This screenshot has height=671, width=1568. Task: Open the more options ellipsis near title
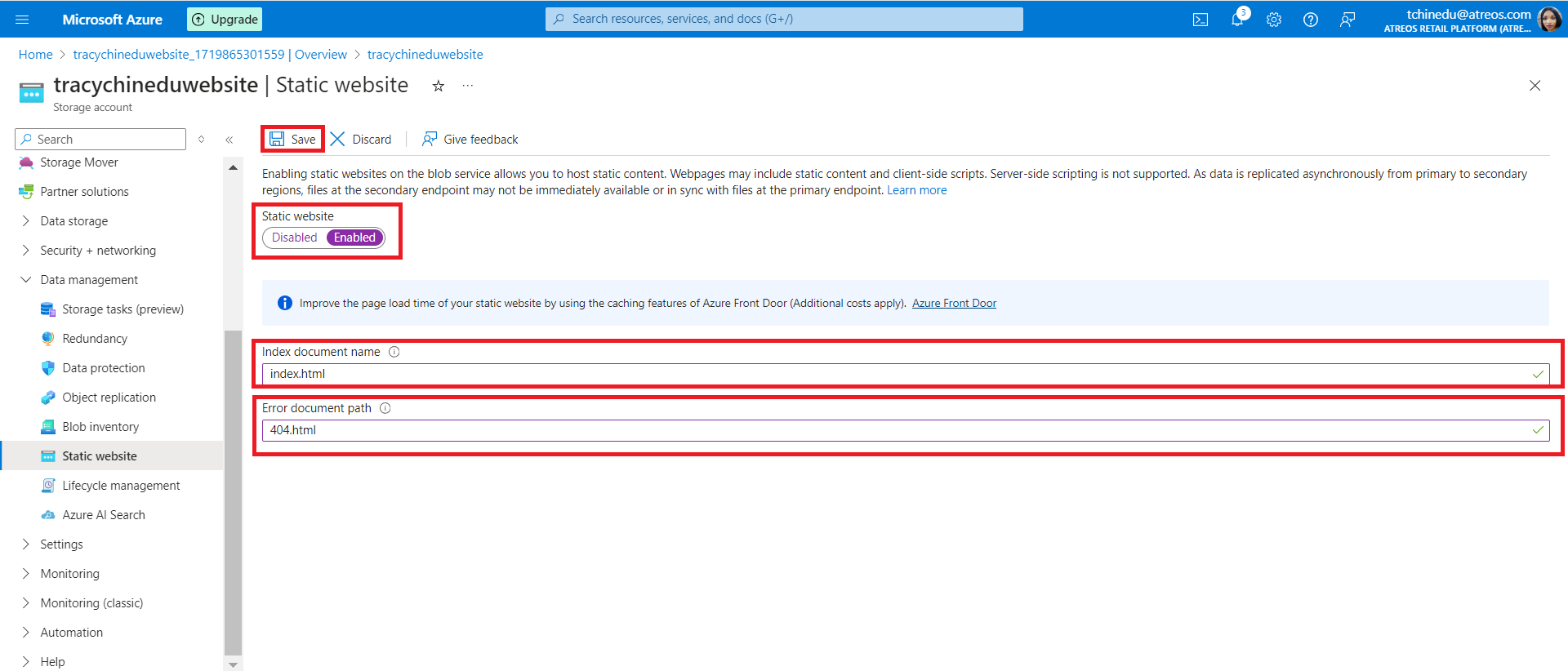coord(467,86)
